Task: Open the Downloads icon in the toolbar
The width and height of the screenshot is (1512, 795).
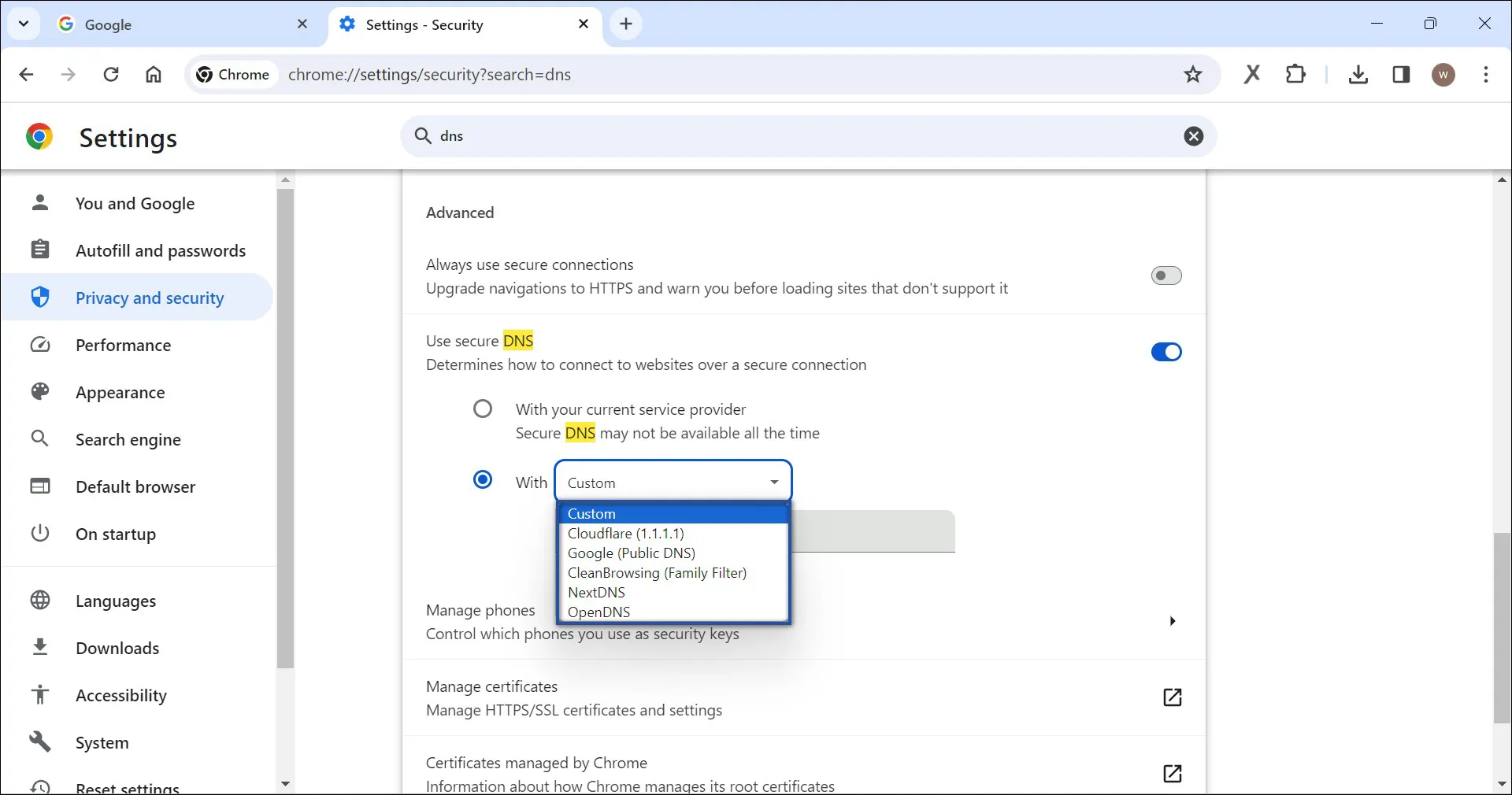Action: [x=1358, y=75]
